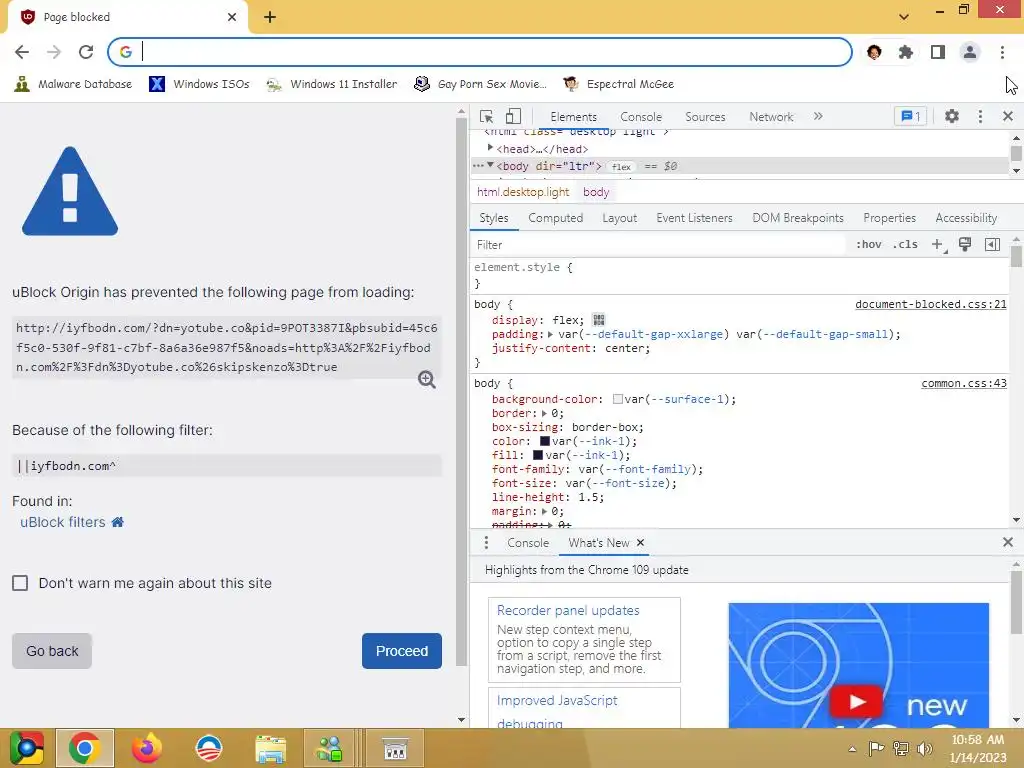This screenshot has width=1024, height=768.
Task: Check Don't warn me again checkbox
Action: 20,583
